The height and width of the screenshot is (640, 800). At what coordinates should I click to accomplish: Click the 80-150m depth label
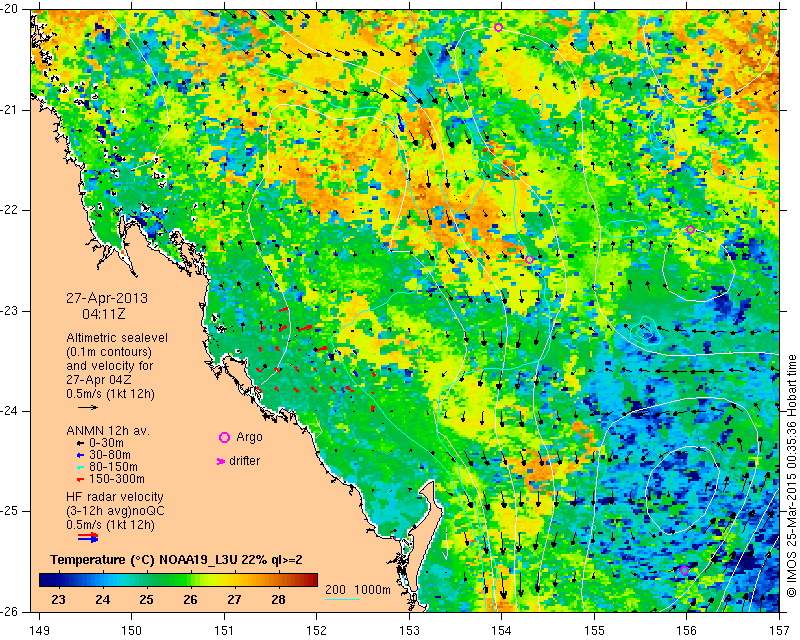pyautogui.click(x=113, y=467)
